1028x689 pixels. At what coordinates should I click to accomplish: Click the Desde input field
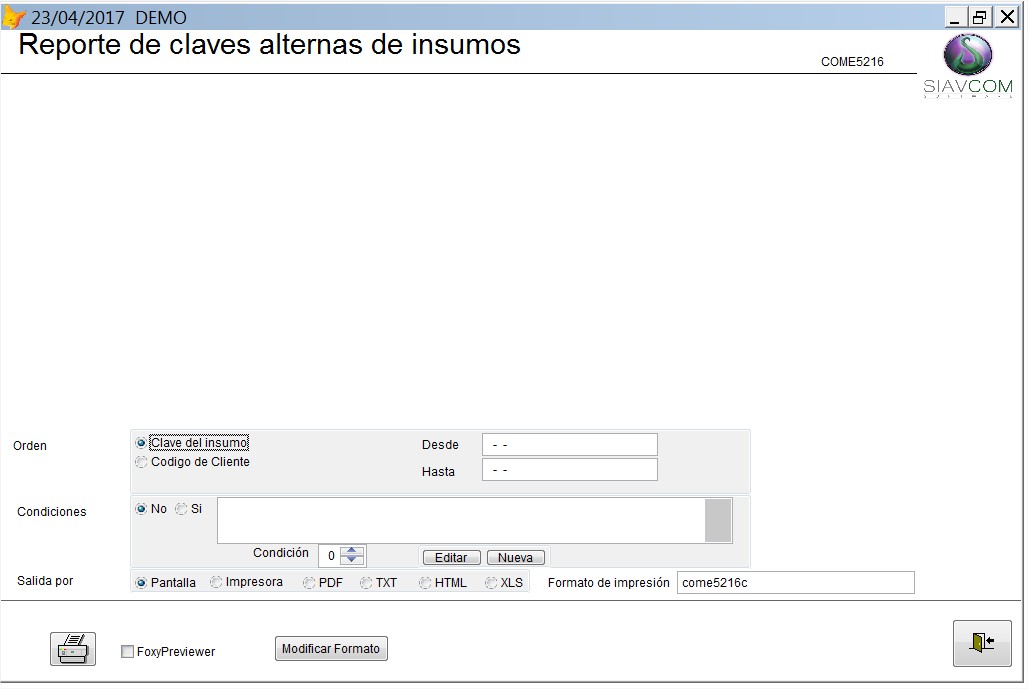pos(569,444)
